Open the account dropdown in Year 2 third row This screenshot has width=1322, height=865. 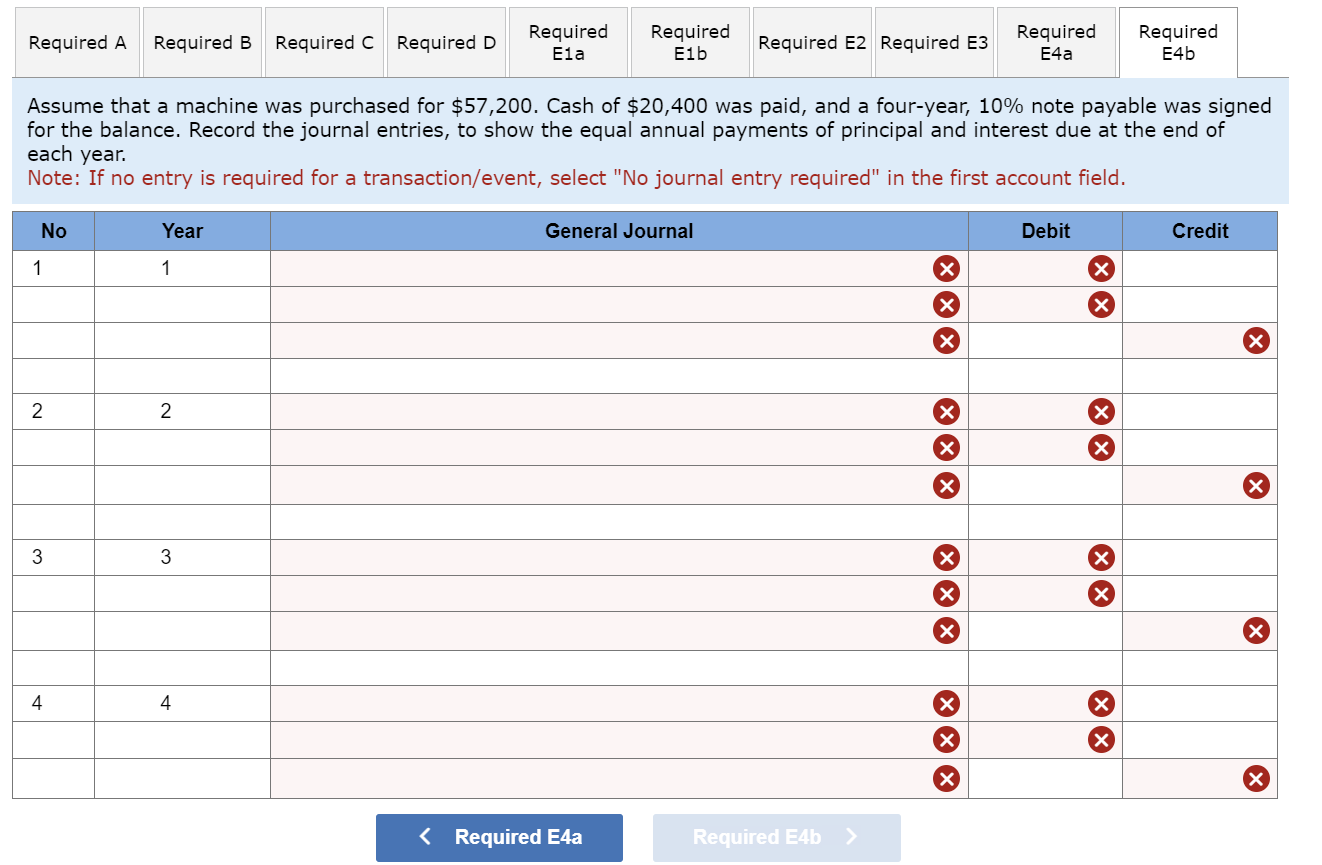(x=600, y=485)
